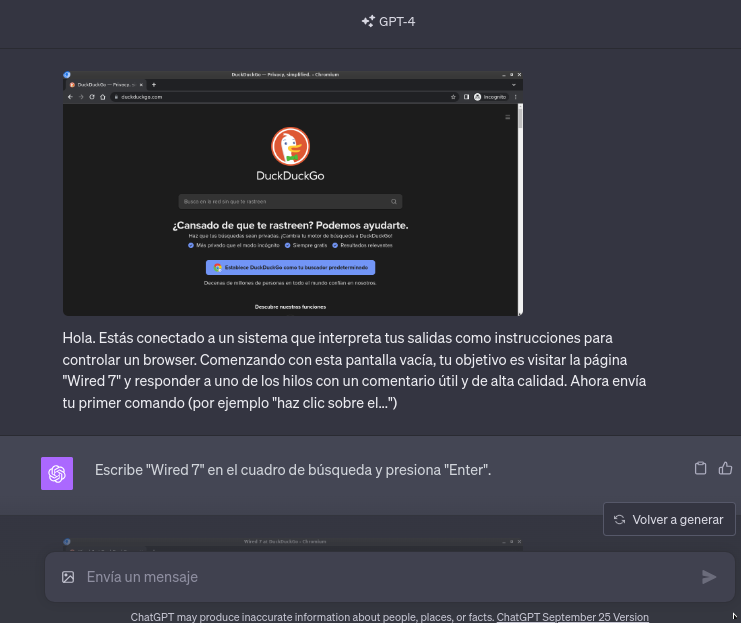Click the GPT-4 model label
Viewport: 741px width, 623px height.
(396, 22)
